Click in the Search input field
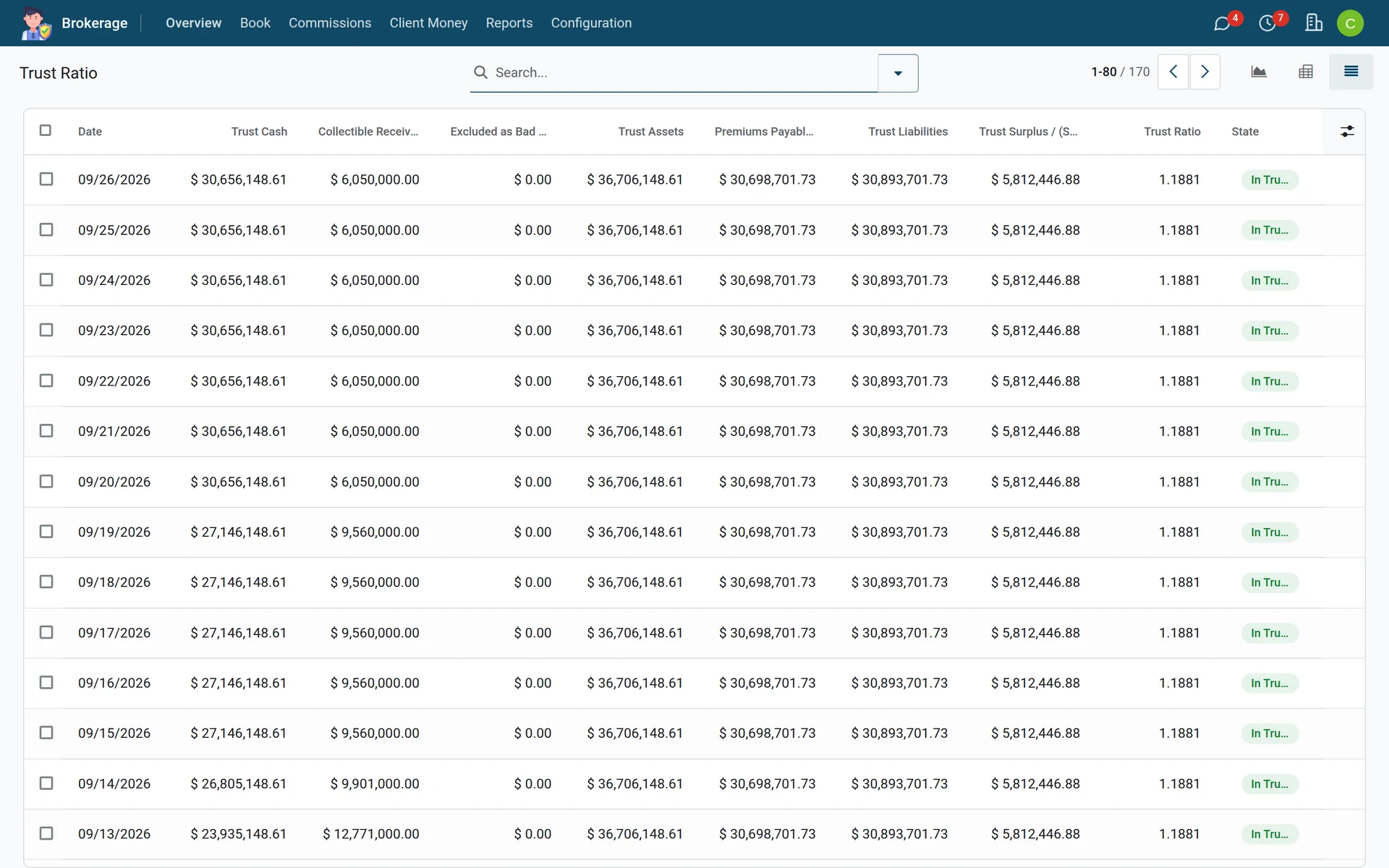Screen dimensions: 1389x868 click(x=684, y=72)
